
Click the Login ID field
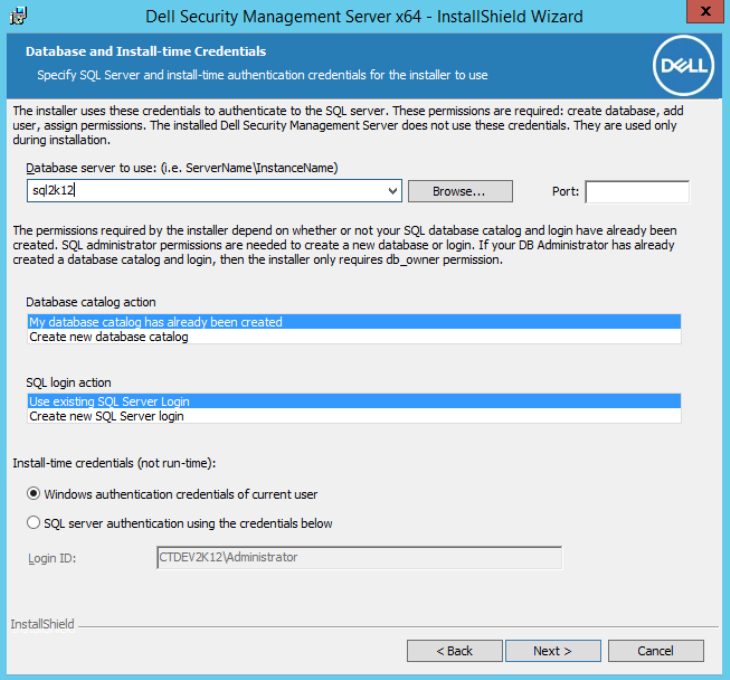pos(359,558)
